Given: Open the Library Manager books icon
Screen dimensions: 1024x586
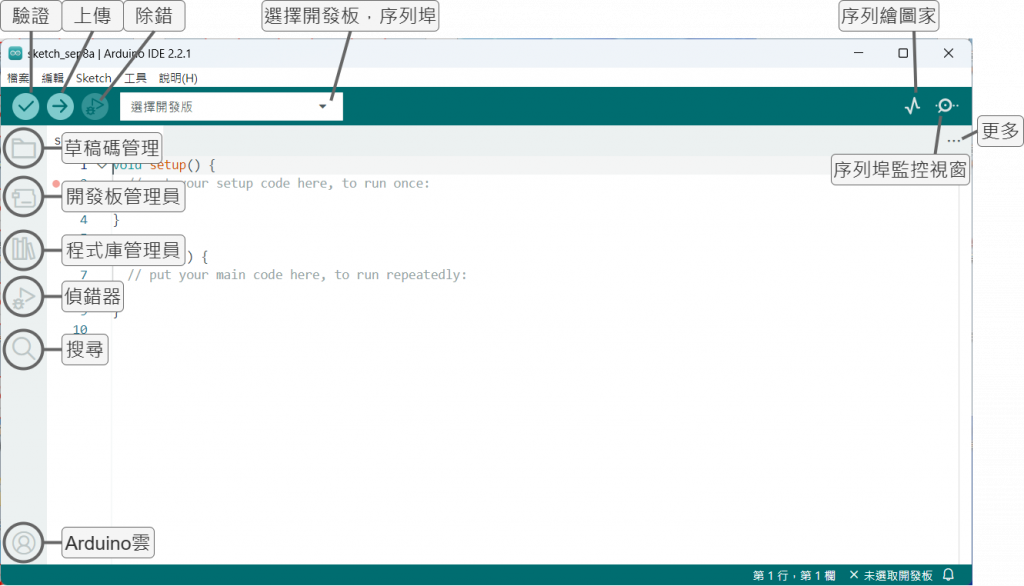Looking at the screenshot, I should (24, 249).
